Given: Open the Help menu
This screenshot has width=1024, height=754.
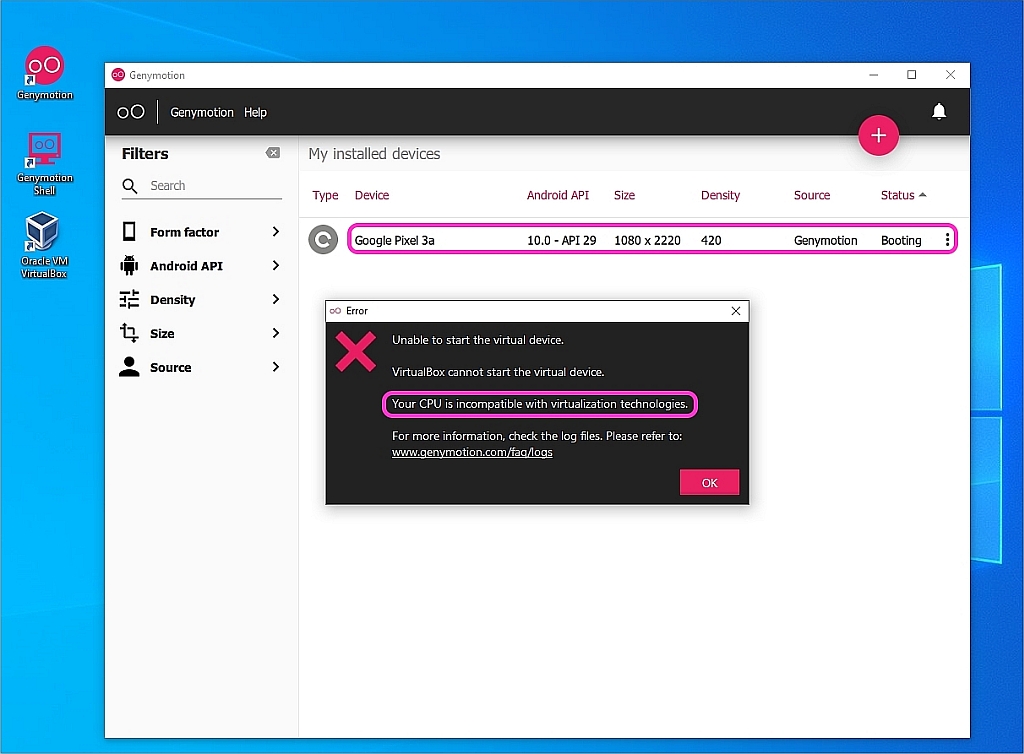Looking at the screenshot, I should (x=255, y=112).
